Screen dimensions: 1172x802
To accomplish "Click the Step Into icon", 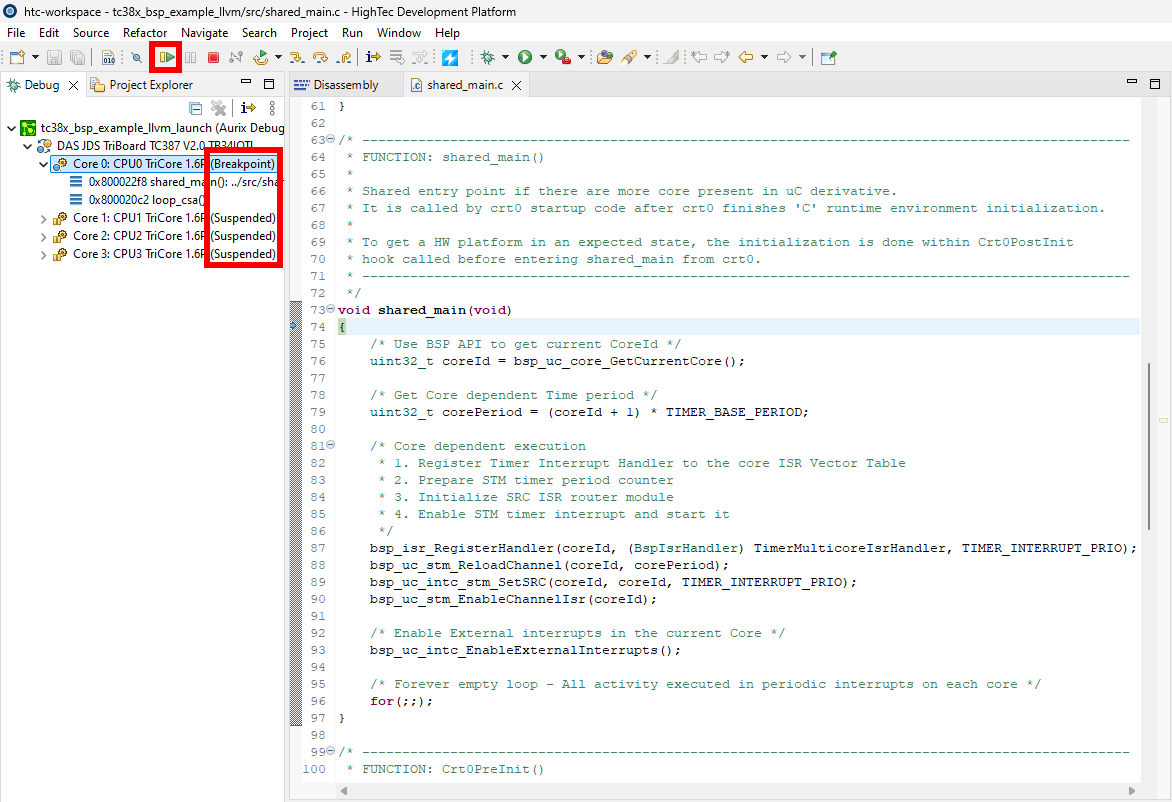I will click(x=296, y=58).
